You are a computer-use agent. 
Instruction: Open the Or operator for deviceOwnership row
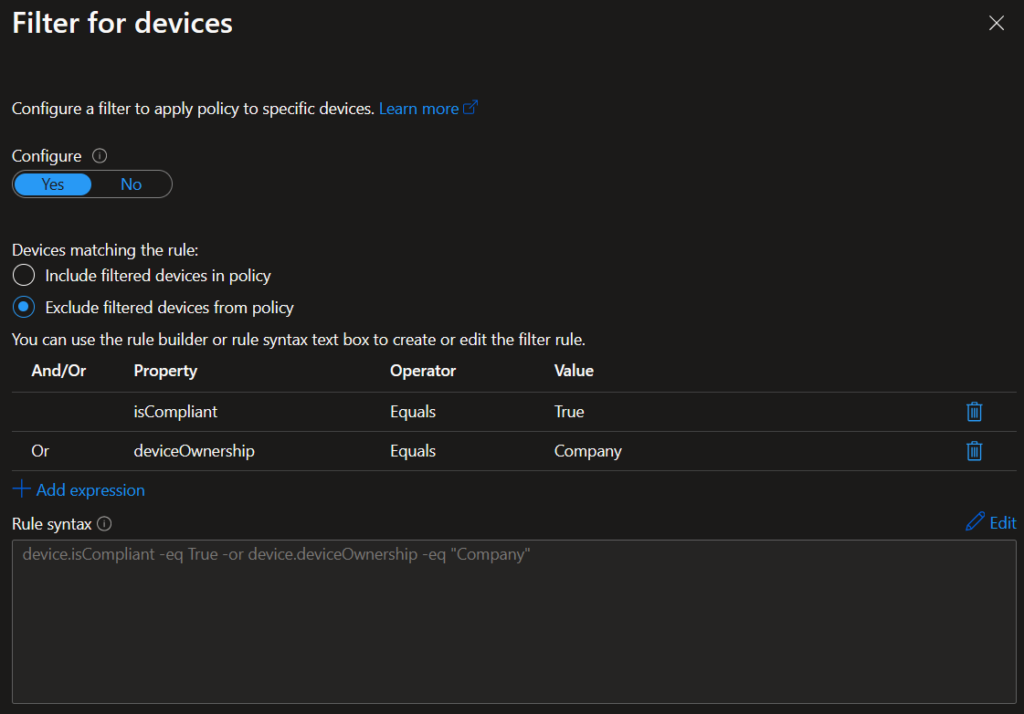pos(41,451)
